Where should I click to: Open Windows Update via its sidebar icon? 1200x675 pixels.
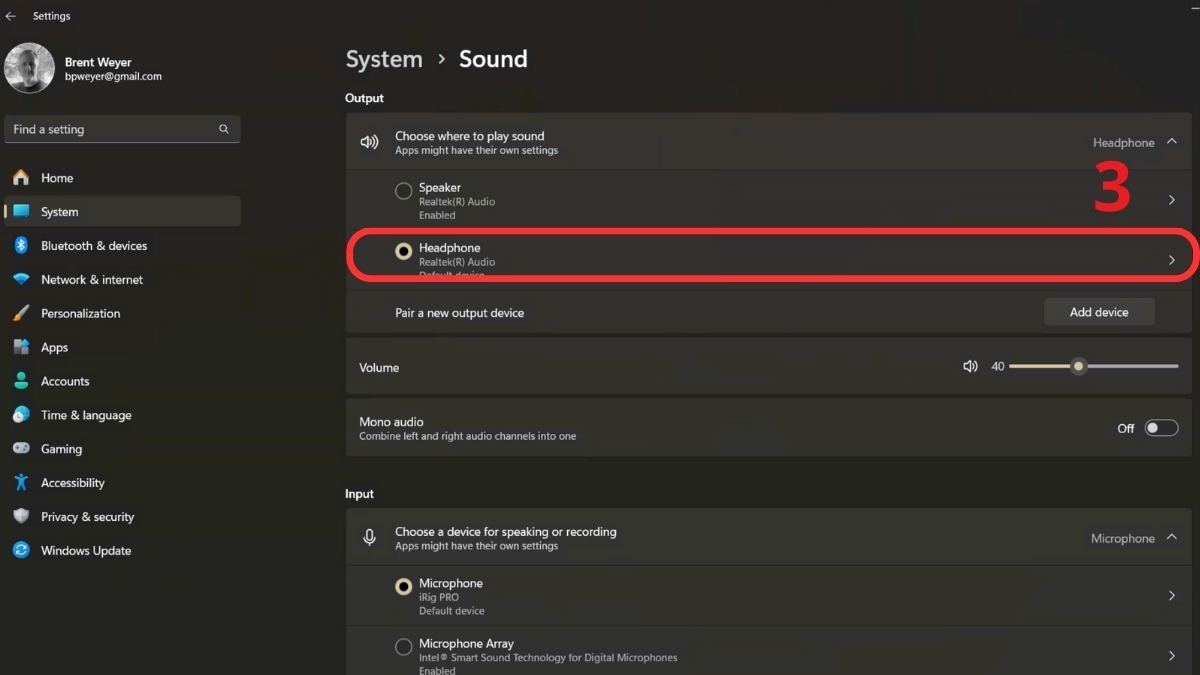click(x=22, y=550)
